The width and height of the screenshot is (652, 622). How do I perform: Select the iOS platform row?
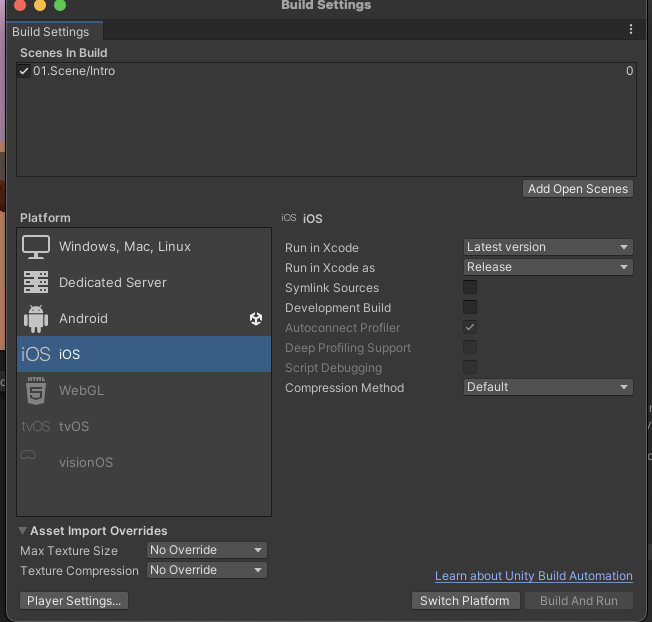(x=144, y=354)
